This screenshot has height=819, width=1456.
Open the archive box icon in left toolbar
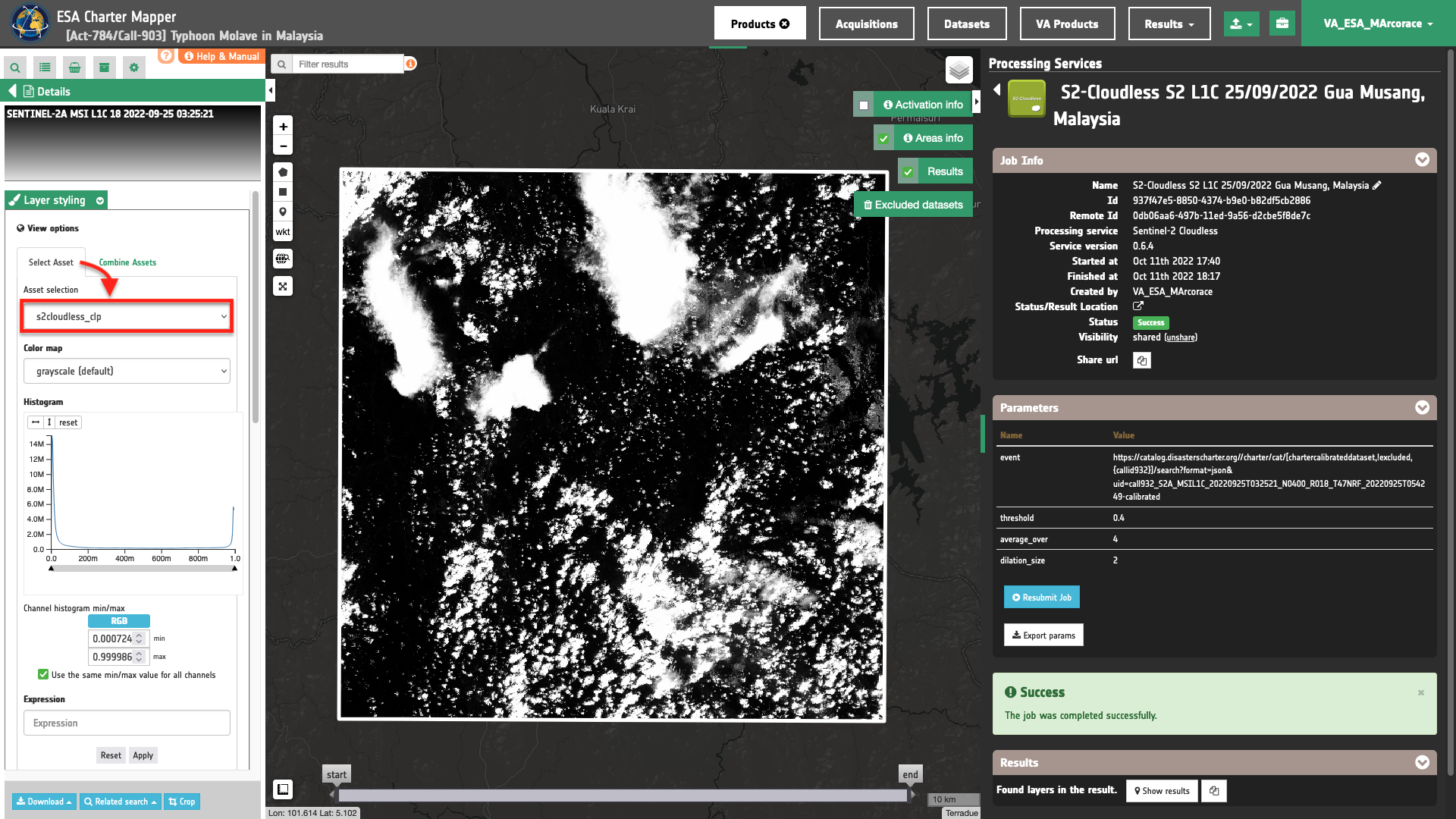pyautogui.click(x=104, y=67)
